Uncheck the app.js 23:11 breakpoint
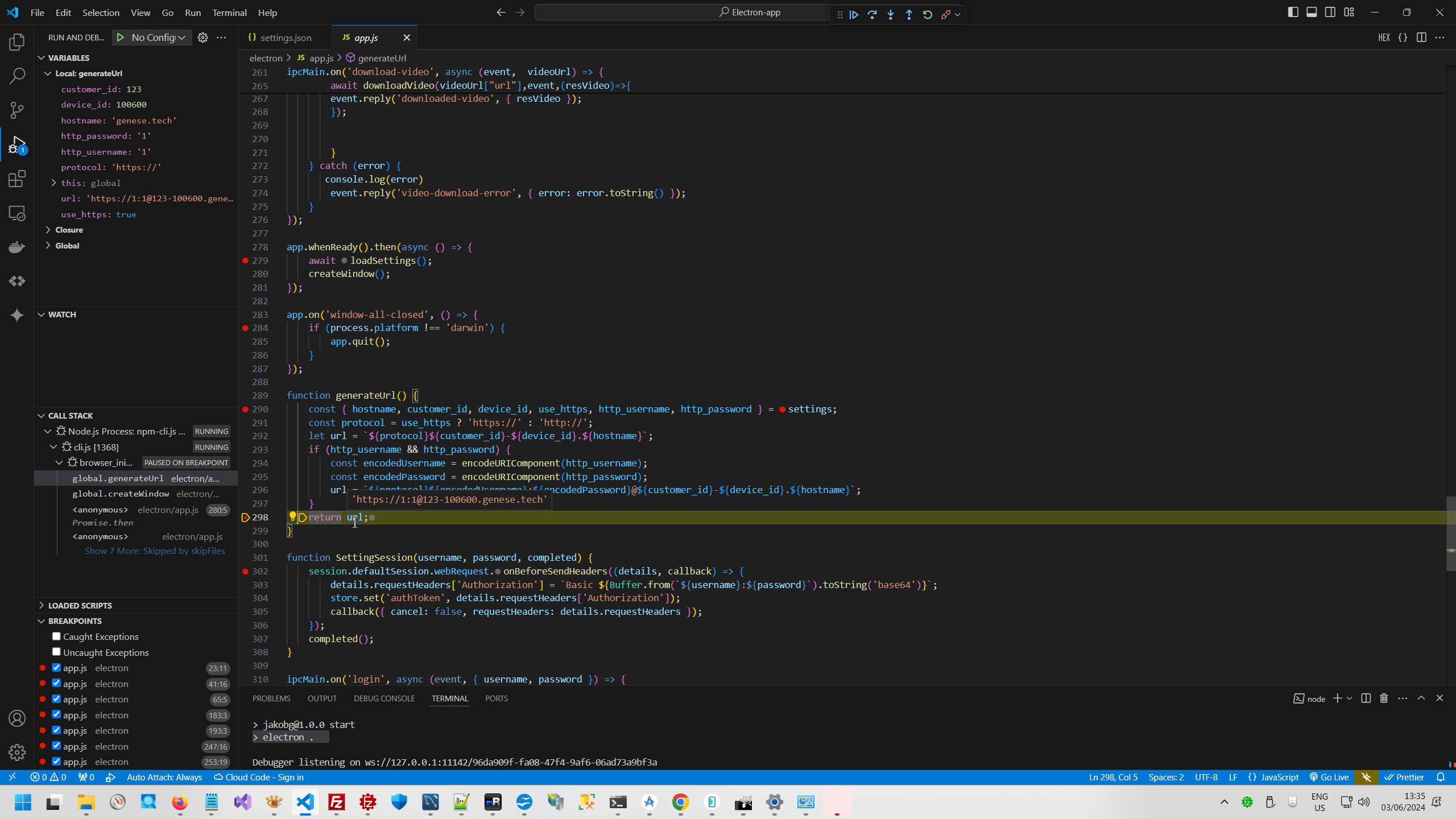This screenshot has height=819, width=1456. [x=56, y=668]
